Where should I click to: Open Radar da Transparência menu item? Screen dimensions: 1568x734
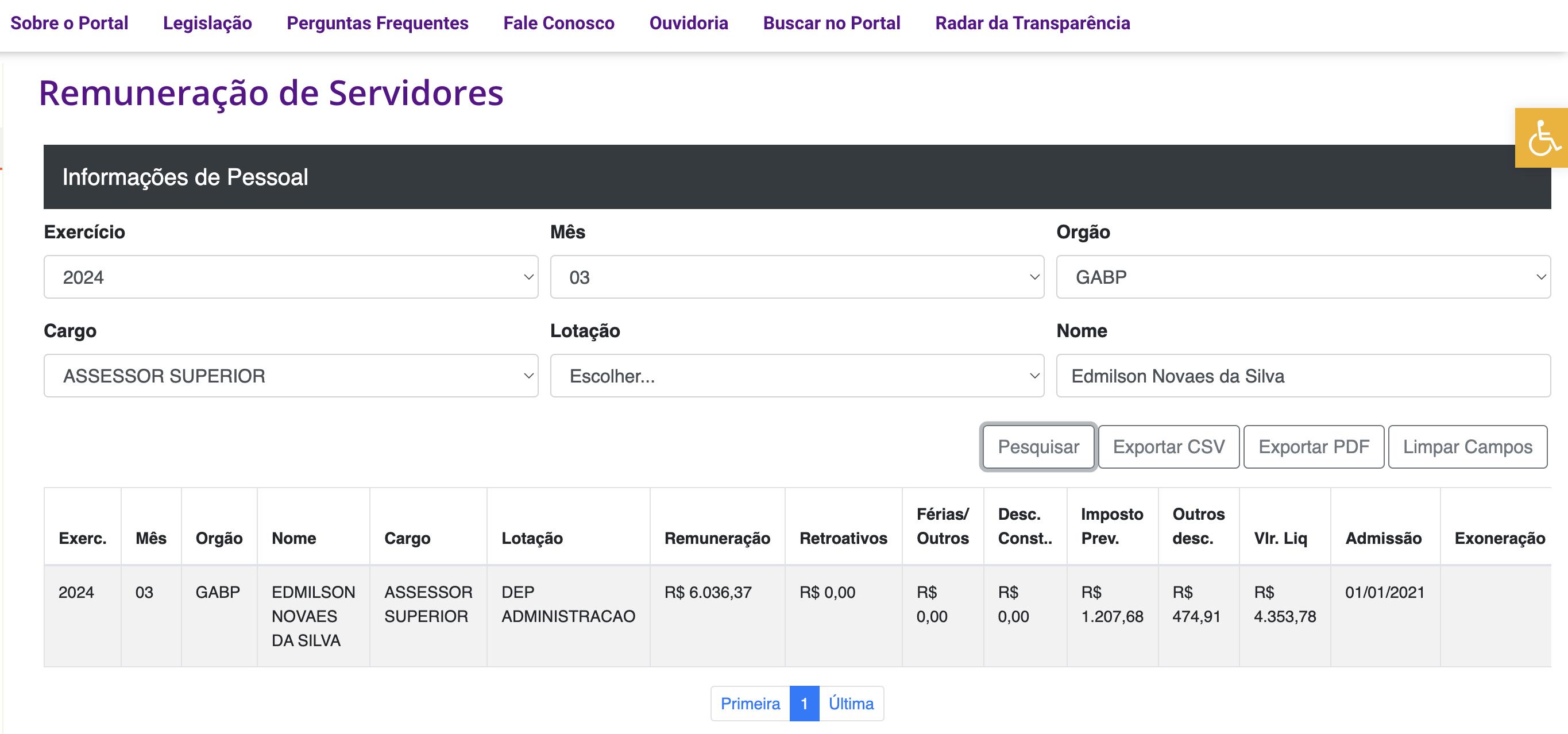(x=1032, y=23)
